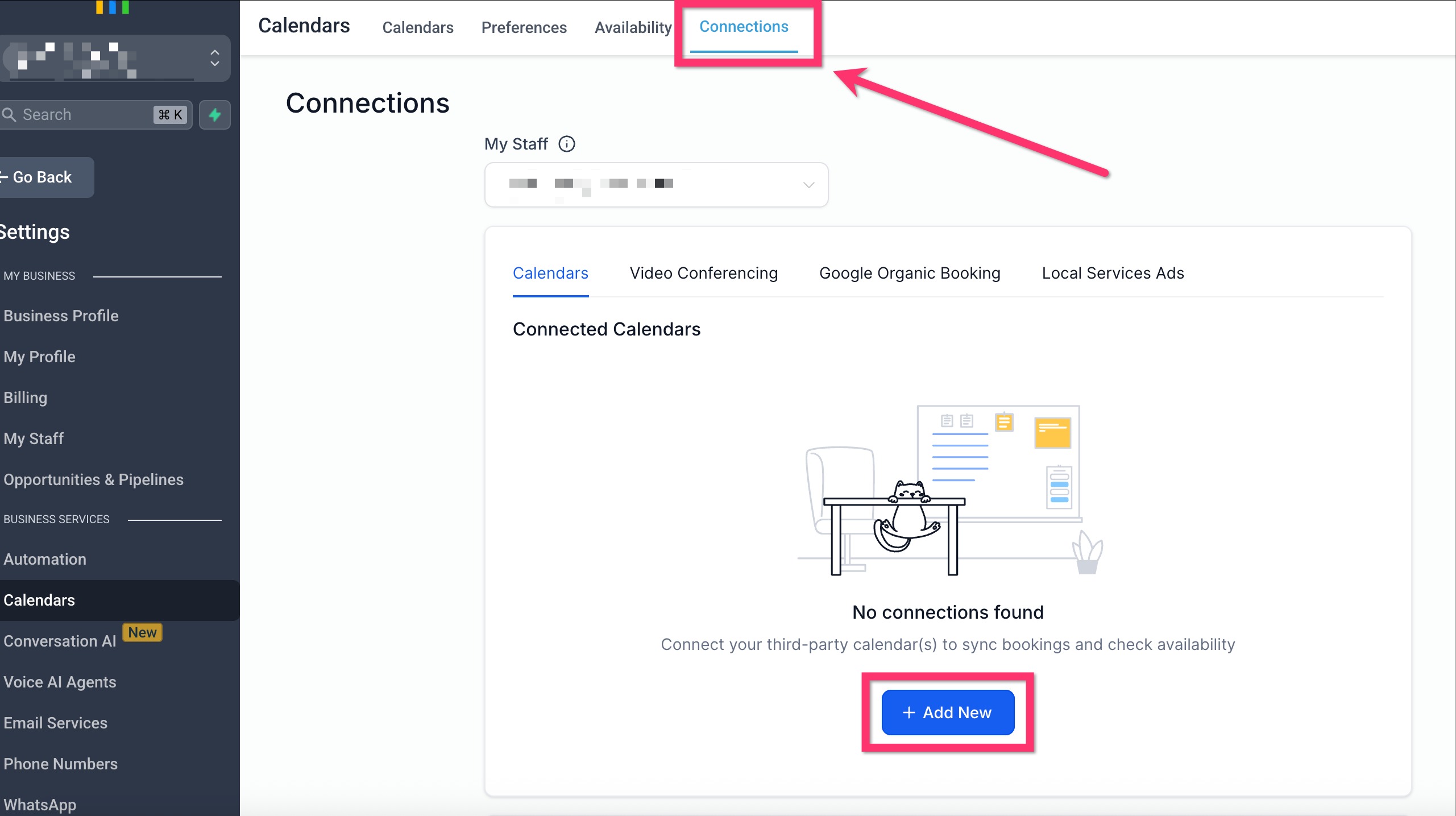Open the top Calendars navigation tab

(x=417, y=27)
